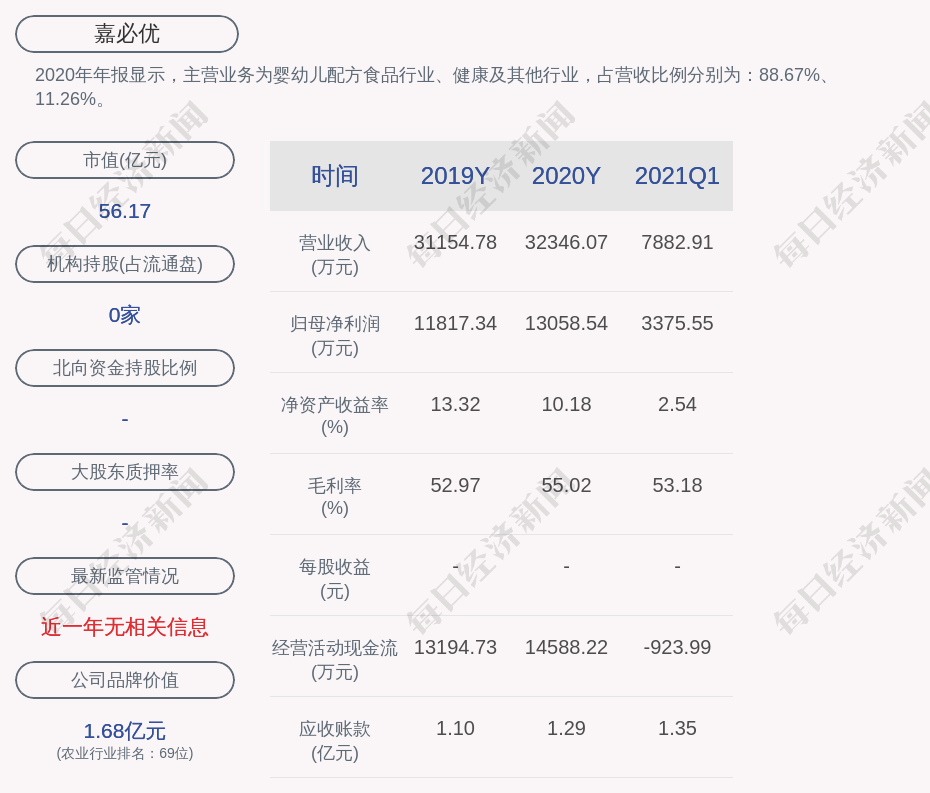
Task: Open the 北向资金持股比例 pill
Action: click(x=125, y=368)
